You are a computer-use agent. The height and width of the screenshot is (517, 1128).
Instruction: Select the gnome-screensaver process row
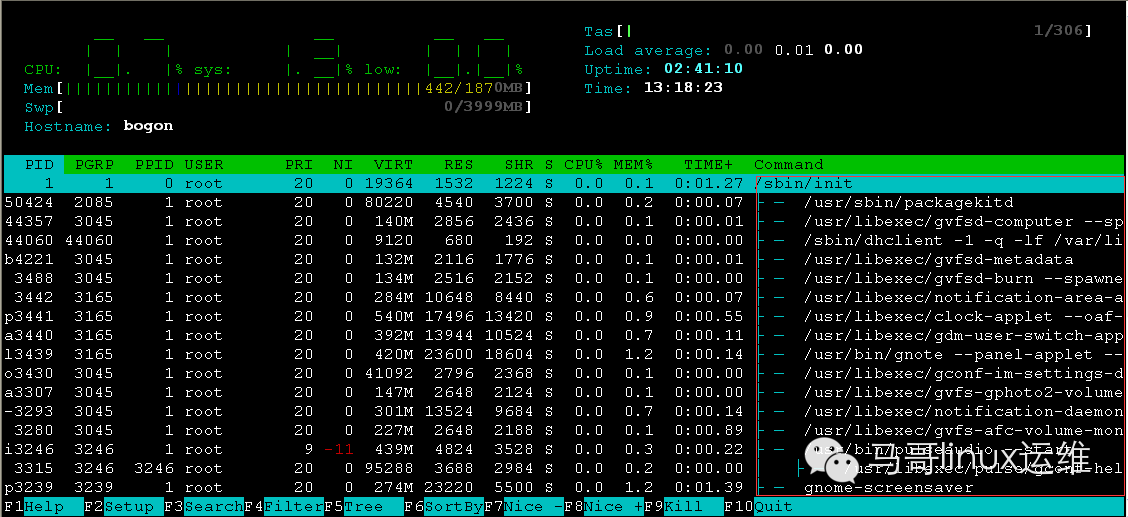coord(564,488)
